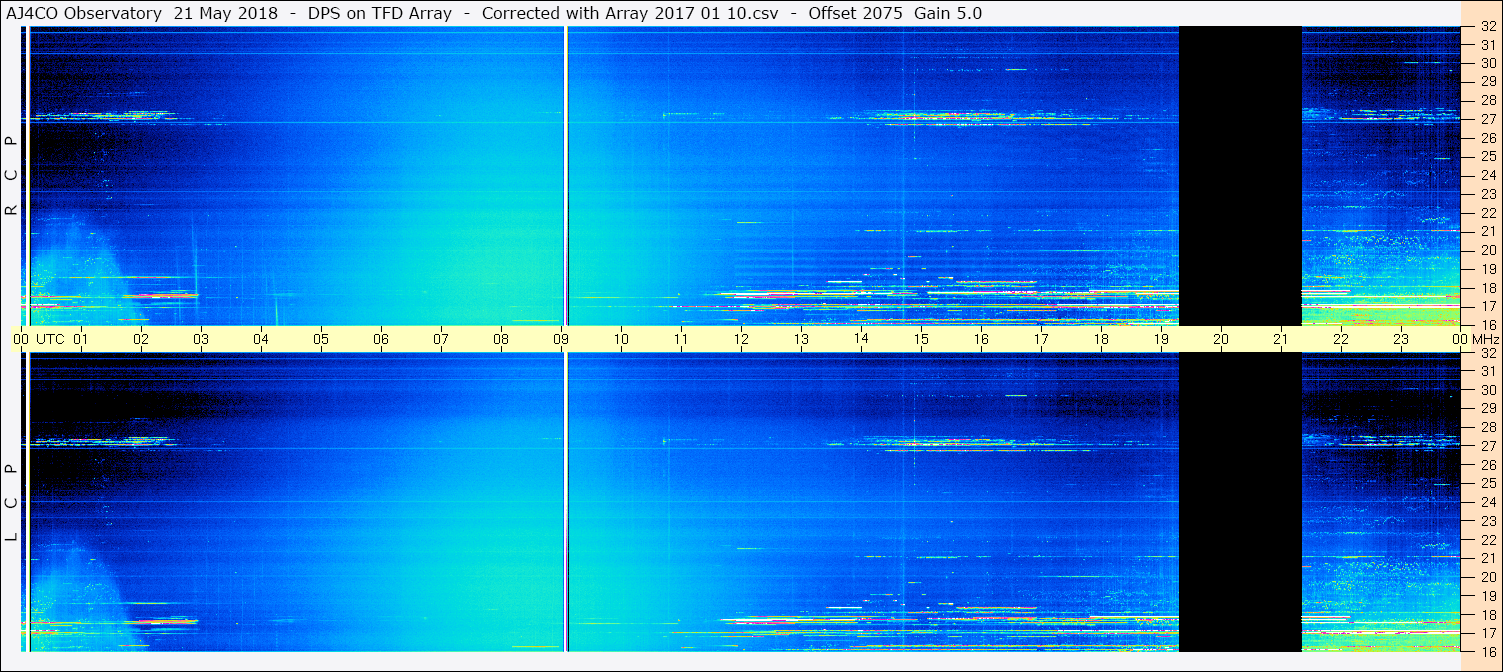Click the 15 hour label on the time axis
1503x672 pixels.
pos(921,339)
